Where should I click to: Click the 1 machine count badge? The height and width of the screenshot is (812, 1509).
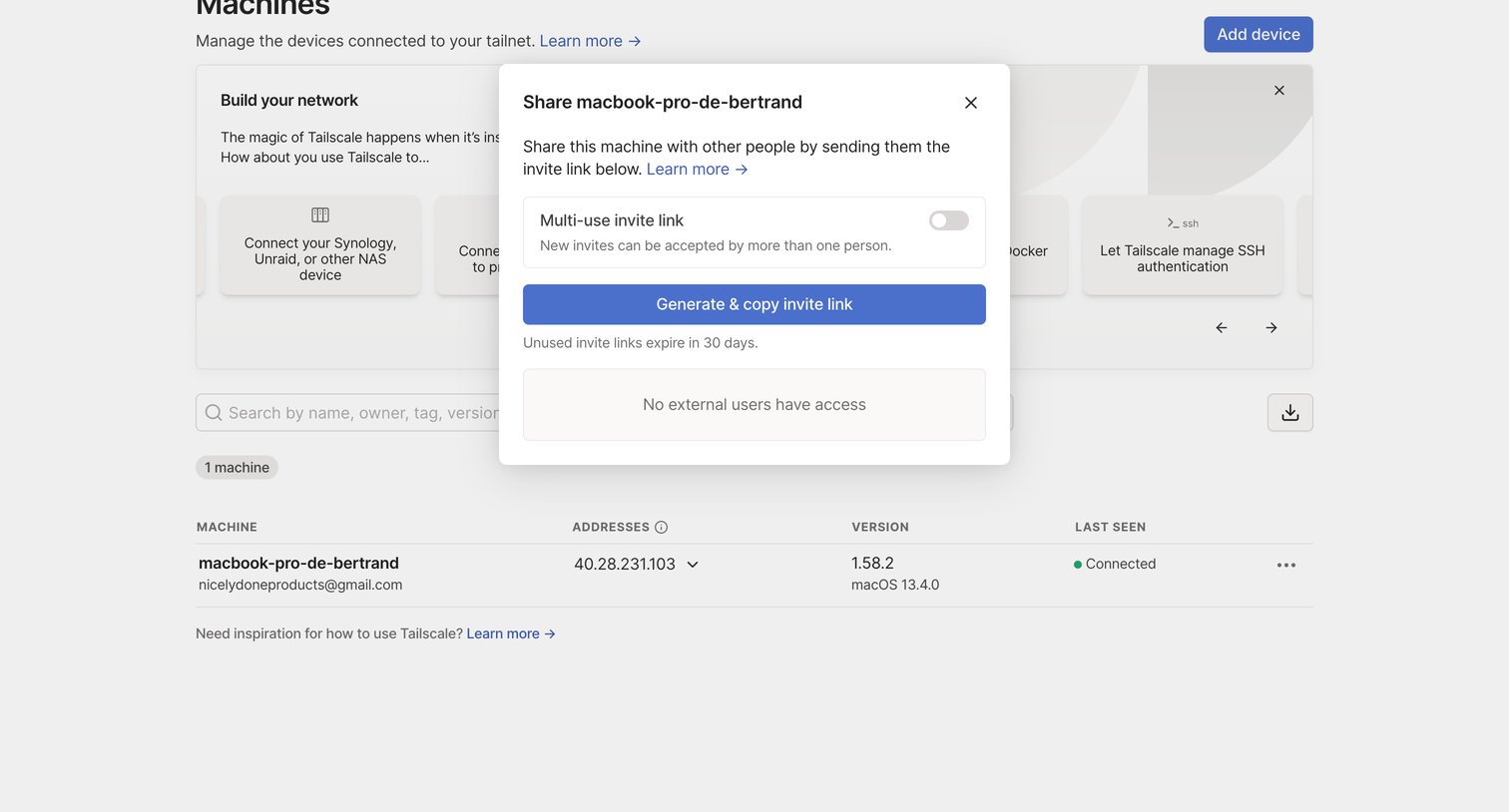point(237,468)
